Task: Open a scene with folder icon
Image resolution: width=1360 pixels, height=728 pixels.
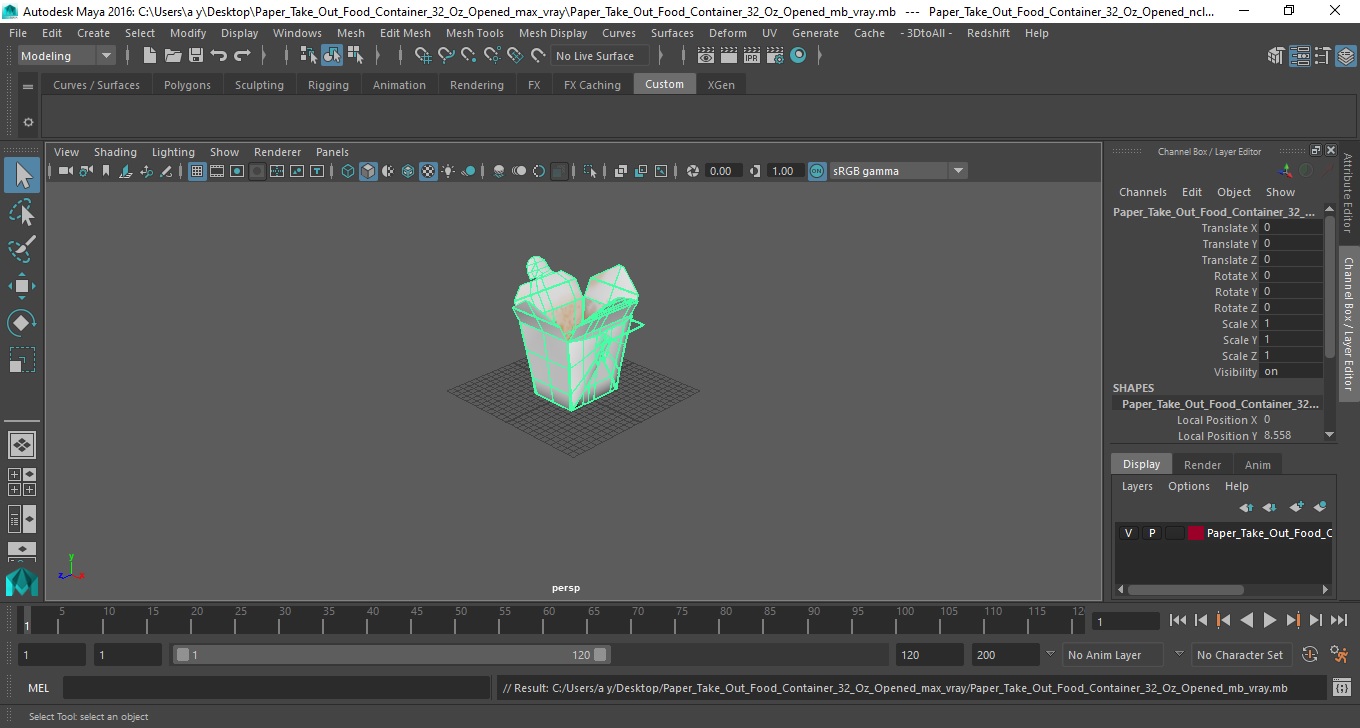Action: coord(173,56)
